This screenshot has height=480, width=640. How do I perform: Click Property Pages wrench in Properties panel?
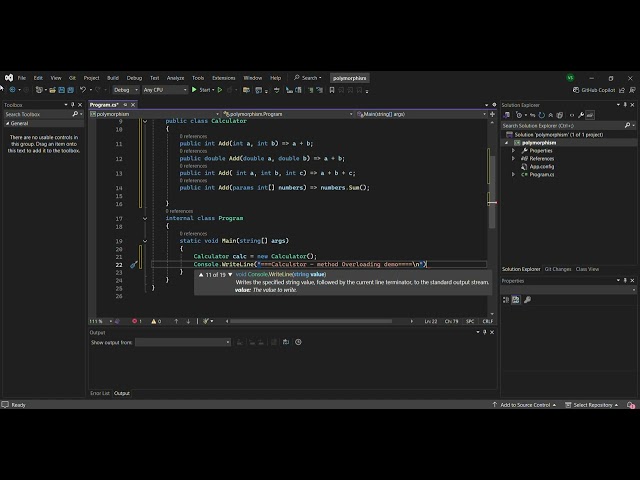click(x=527, y=300)
